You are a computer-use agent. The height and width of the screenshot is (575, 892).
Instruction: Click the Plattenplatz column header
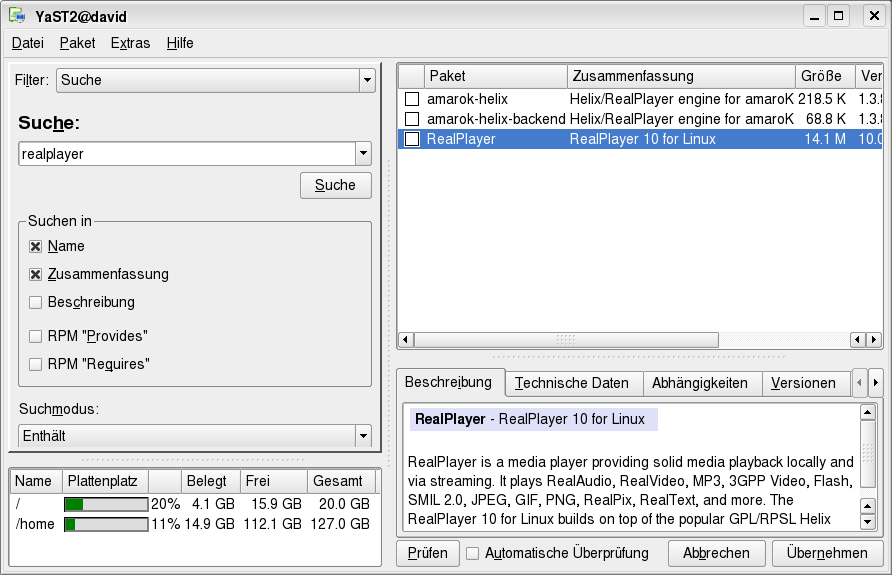pyautogui.click(x=105, y=481)
